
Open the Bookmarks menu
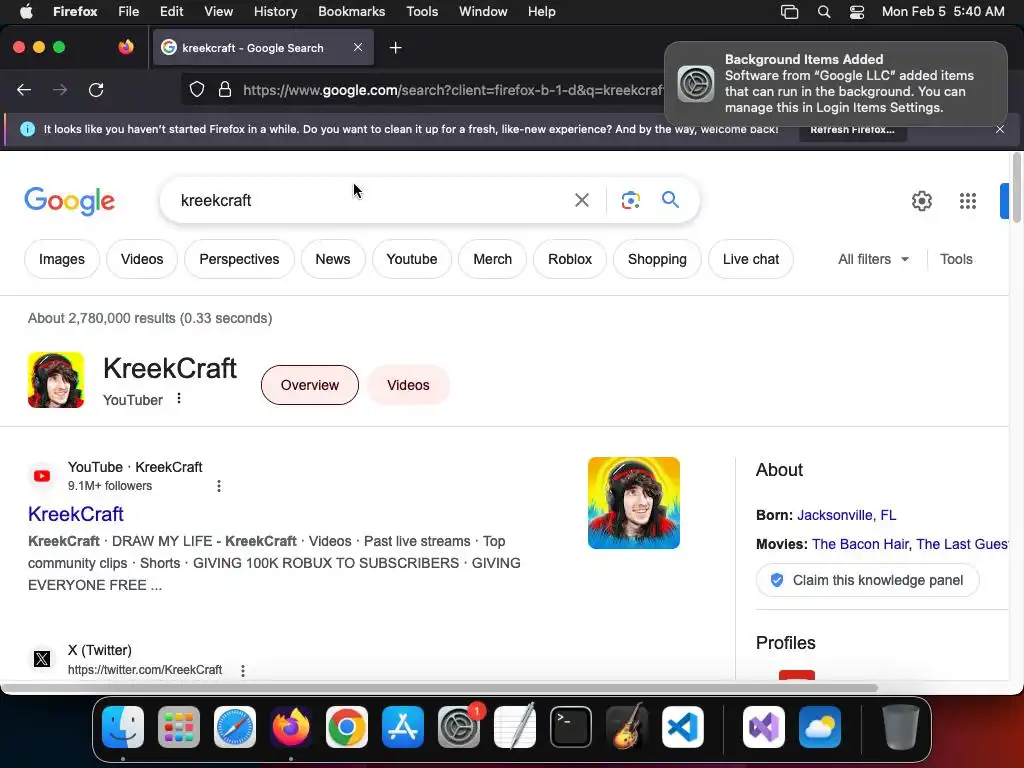[x=351, y=12]
